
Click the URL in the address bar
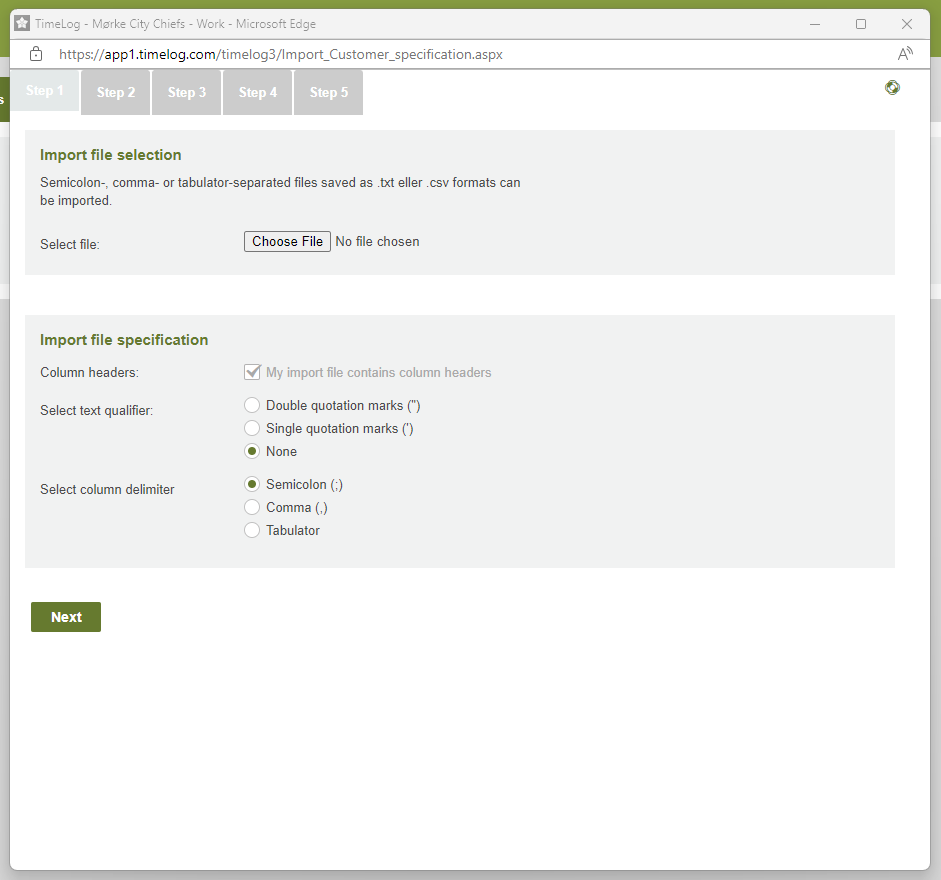point(281,54)
